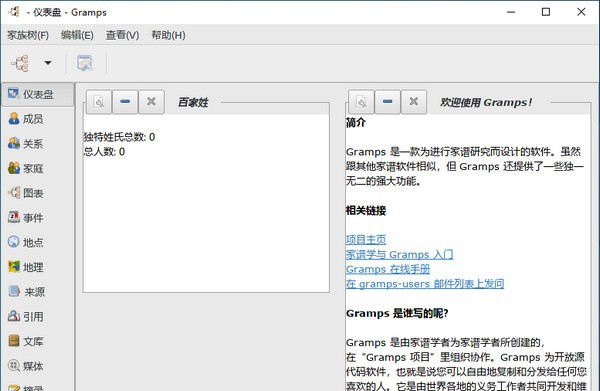Click the 简介 heading
This screenshot has height=391, width=600.
pos(356,123)
